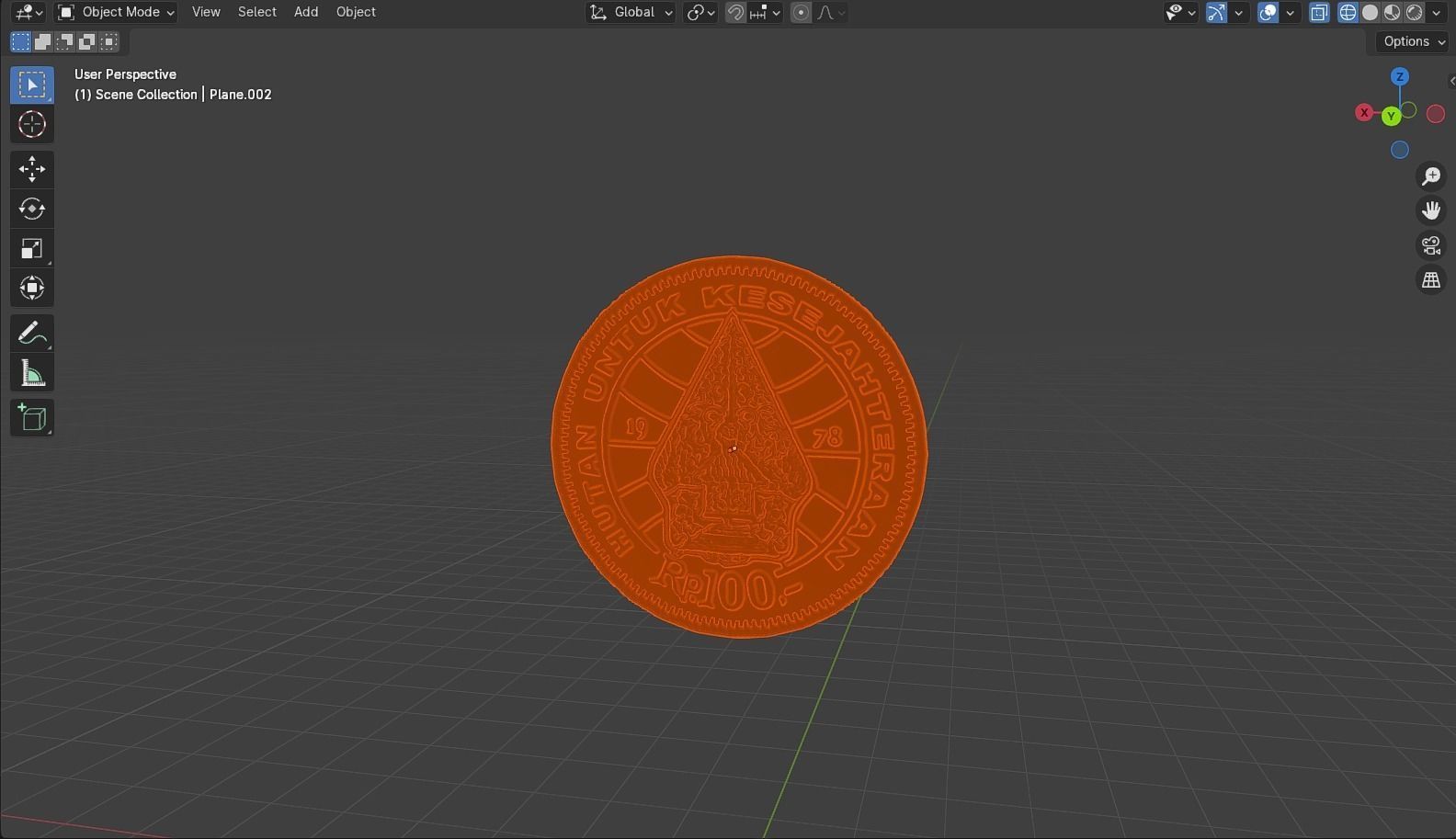Click the 'User Perspective' text
Image resolution: width=1456 pixels, height=839 pixels.
[125, 74]
